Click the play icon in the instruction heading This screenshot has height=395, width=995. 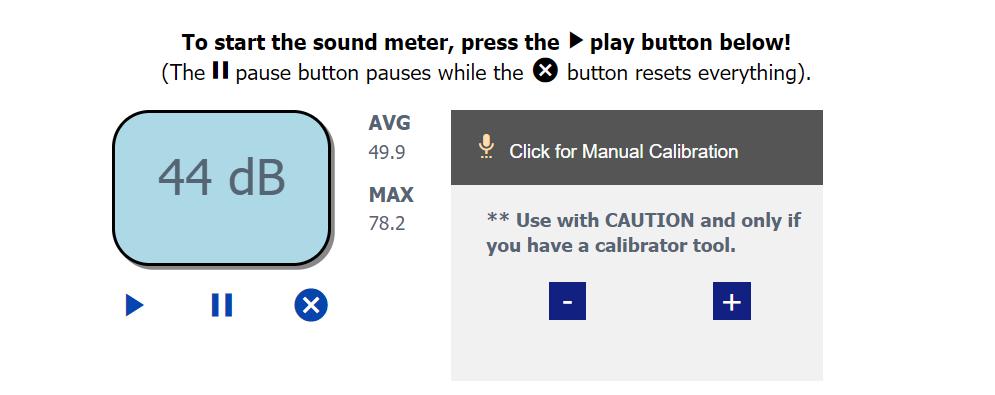[576, 42]
